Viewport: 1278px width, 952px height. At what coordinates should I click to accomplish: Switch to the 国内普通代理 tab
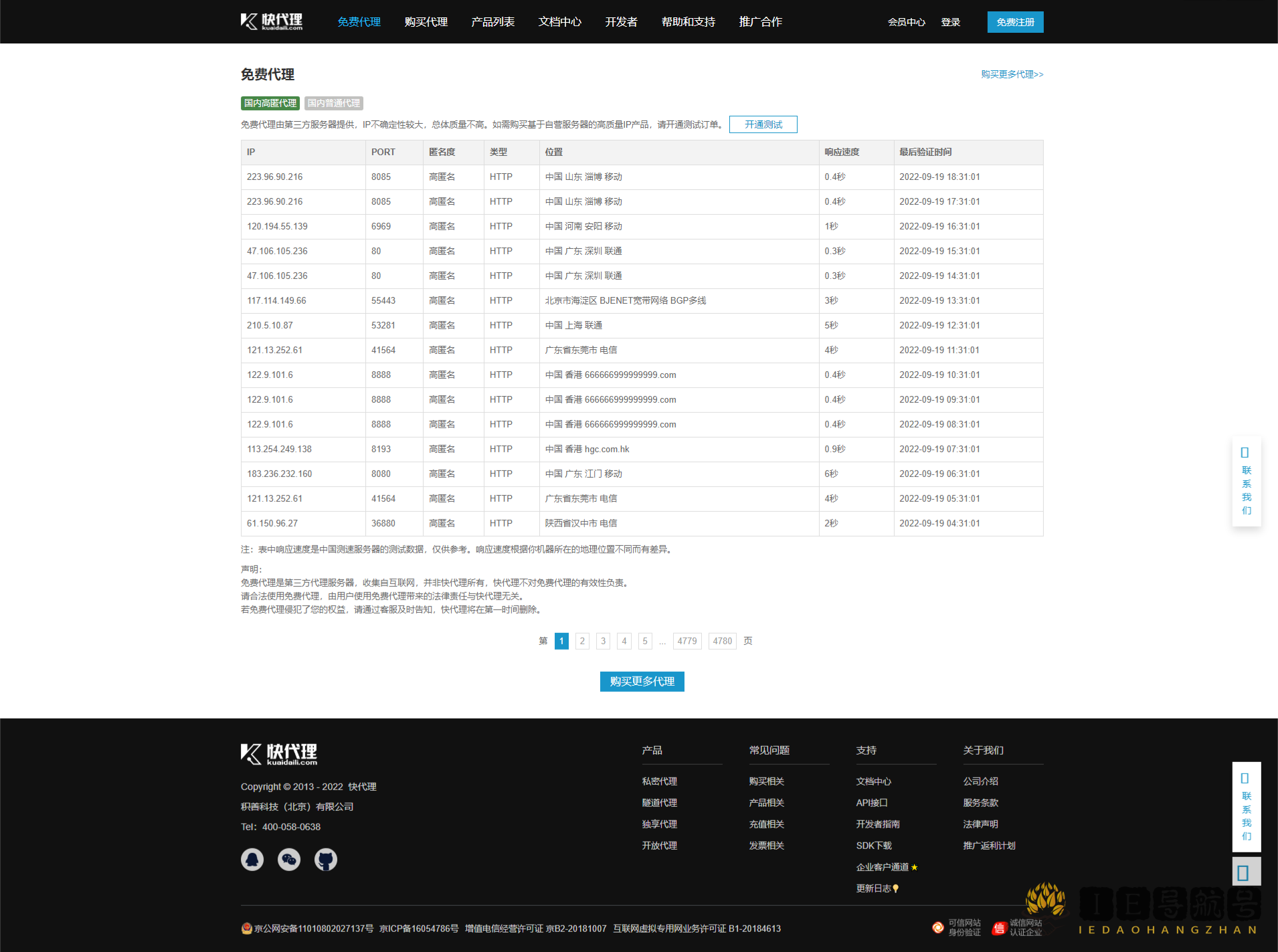pos(334,103)
